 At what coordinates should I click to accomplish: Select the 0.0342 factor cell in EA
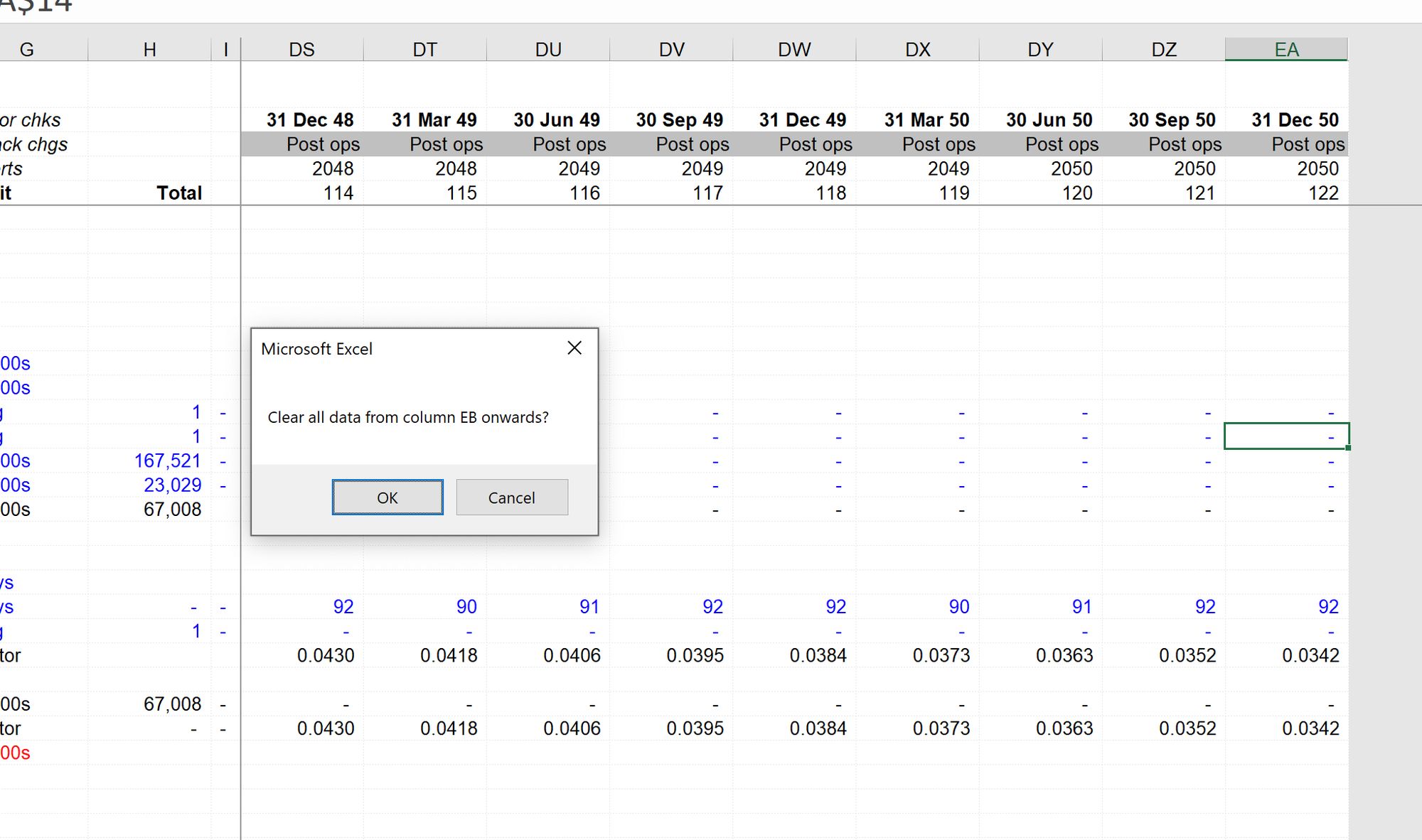point(1310,655)
